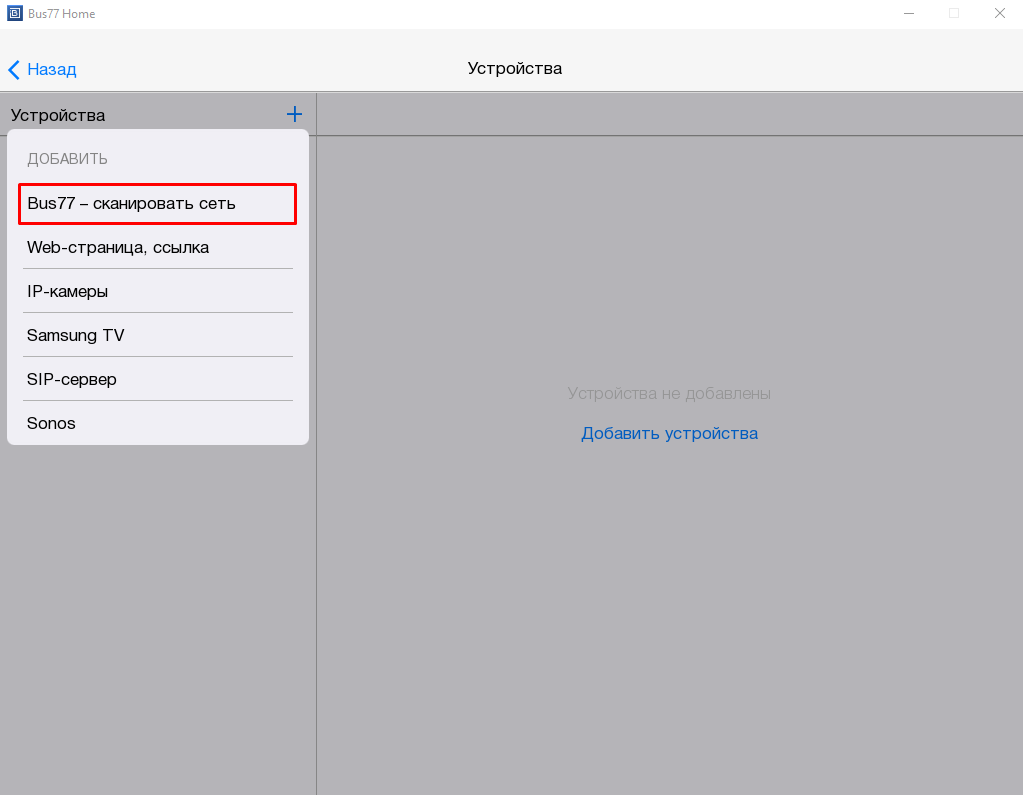
Task: Choose "SIP-сервер" menu entry
Action: [x=72, y=379]
